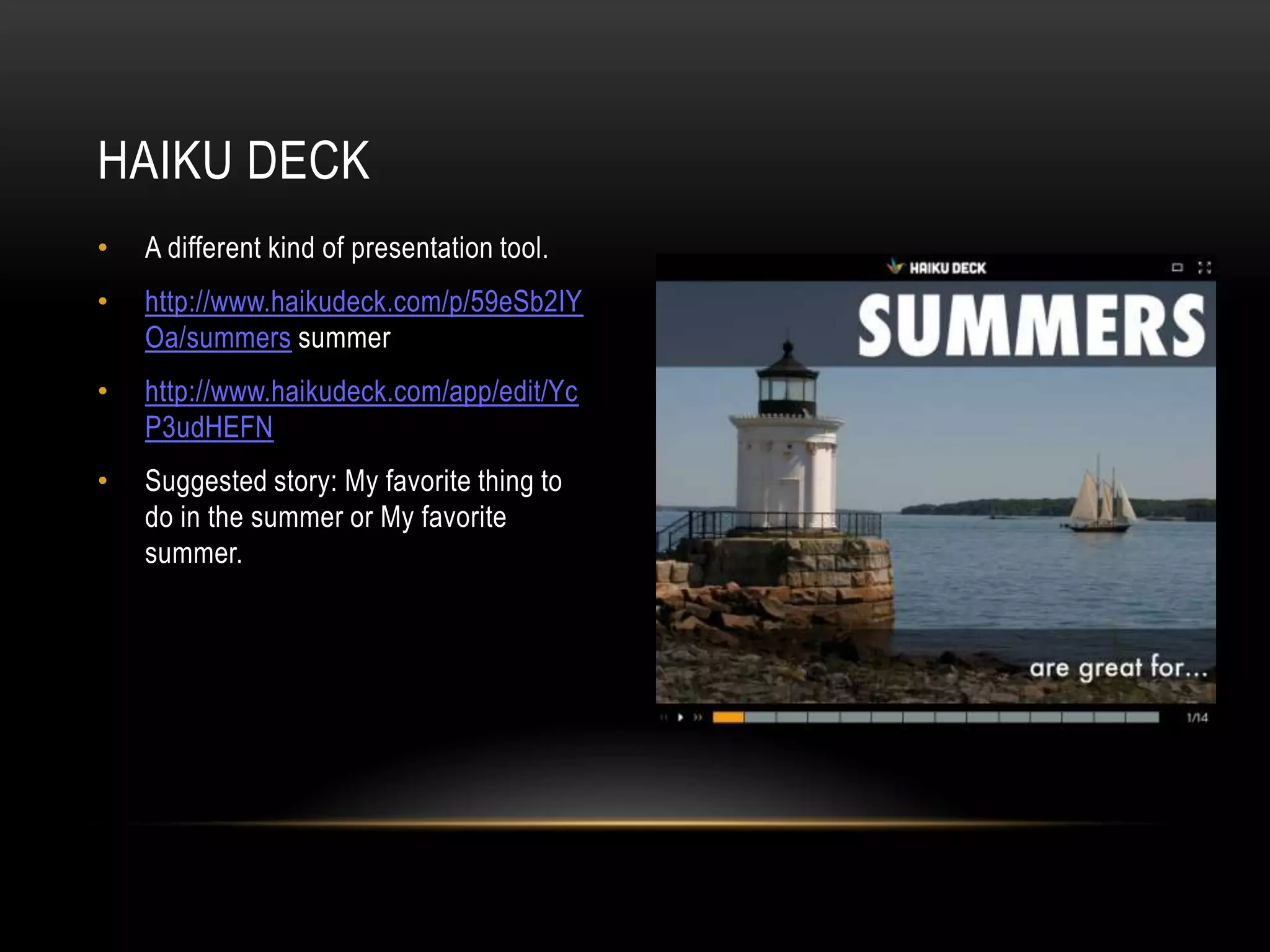
Task: Click the 'Suggested story' bullet text
Action: [353, 517]
